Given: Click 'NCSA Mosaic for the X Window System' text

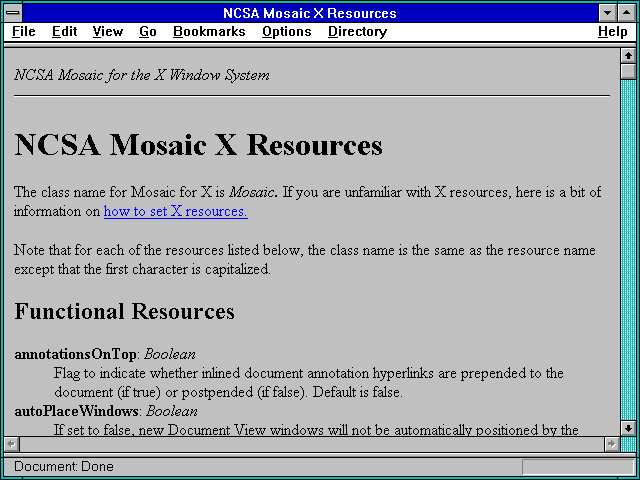Looking at the screenshot, I should 142,76.
